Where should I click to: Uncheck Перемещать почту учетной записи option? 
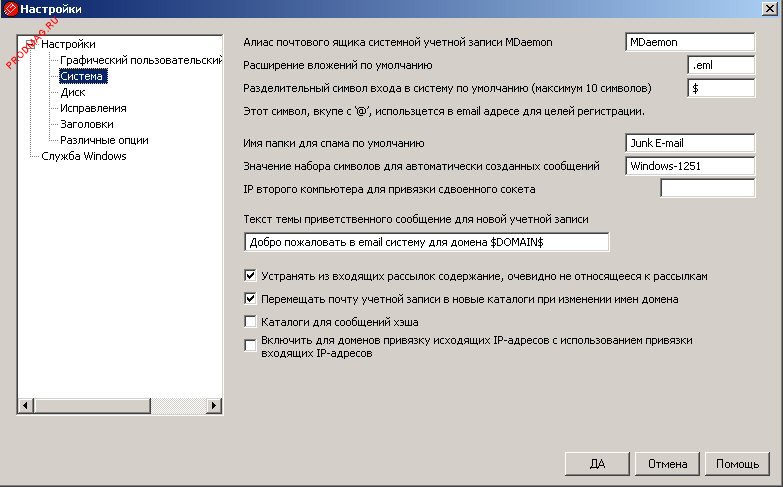pyautogui.click(x=250, y=298)
